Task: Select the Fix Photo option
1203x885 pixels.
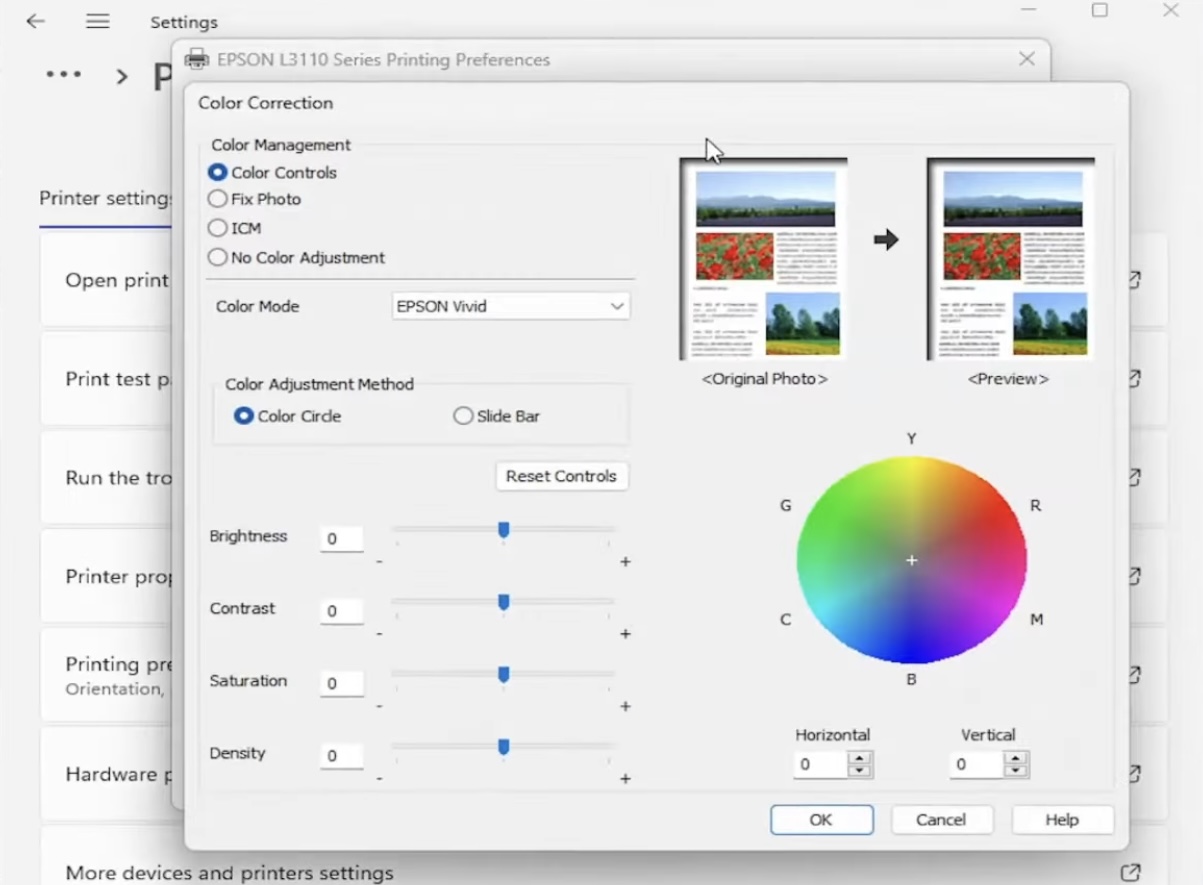Action: 217,199
